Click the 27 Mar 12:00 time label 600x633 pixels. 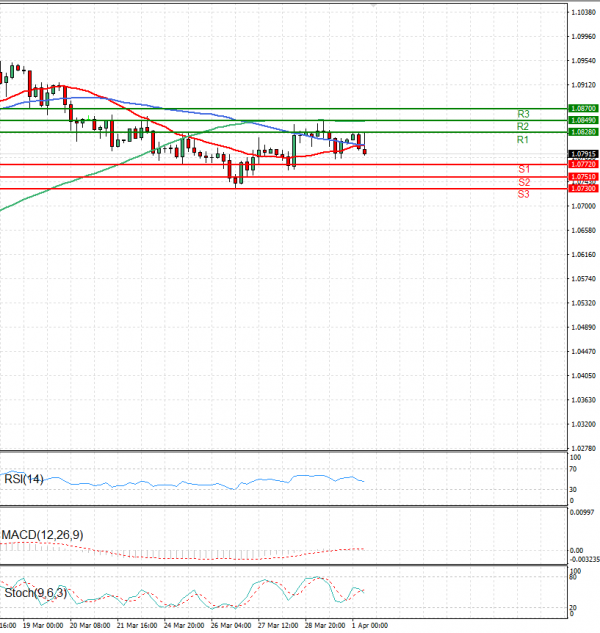tap(278, 625)
